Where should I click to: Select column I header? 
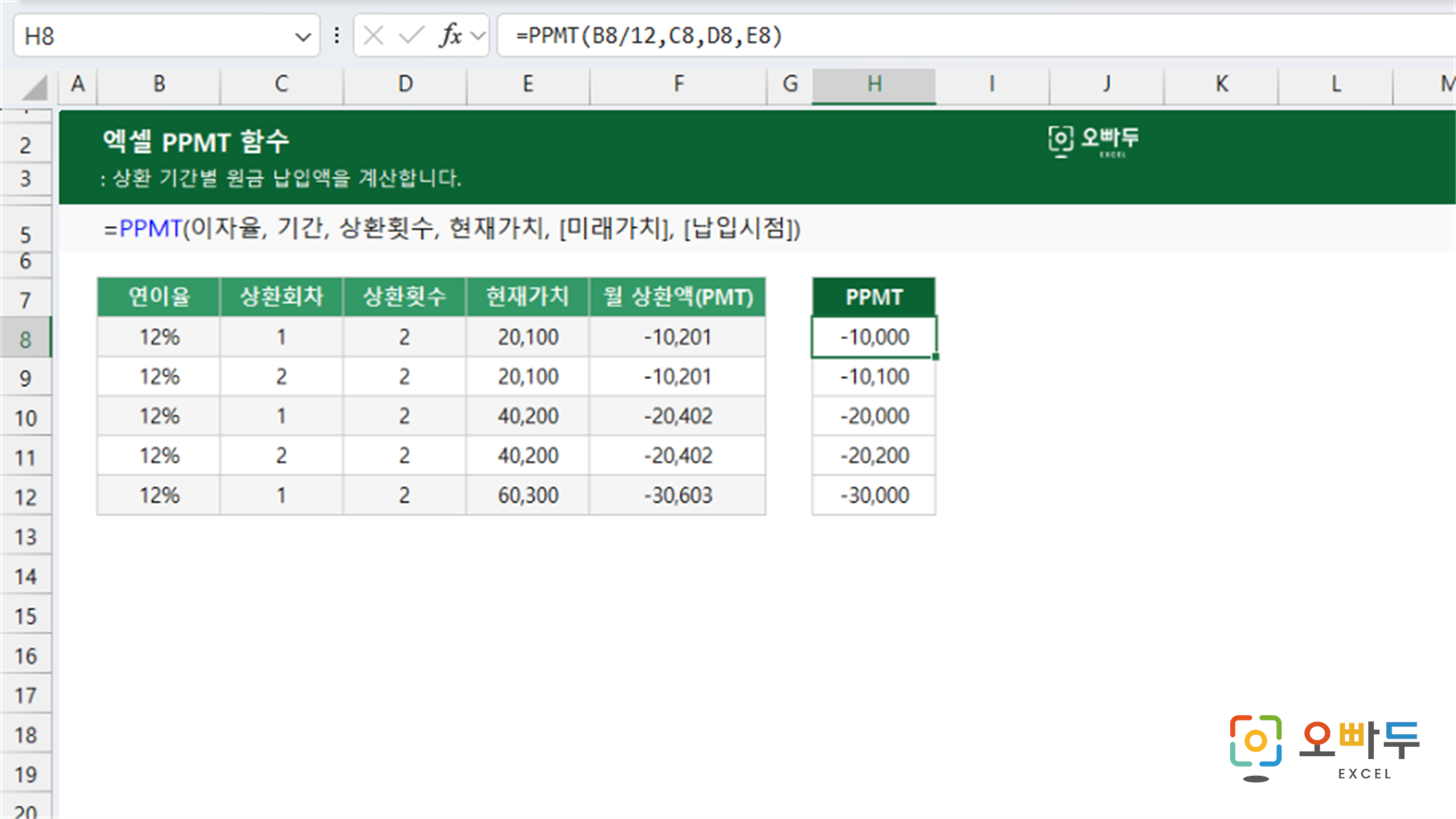pyautogui.click(x=992, y=84)
